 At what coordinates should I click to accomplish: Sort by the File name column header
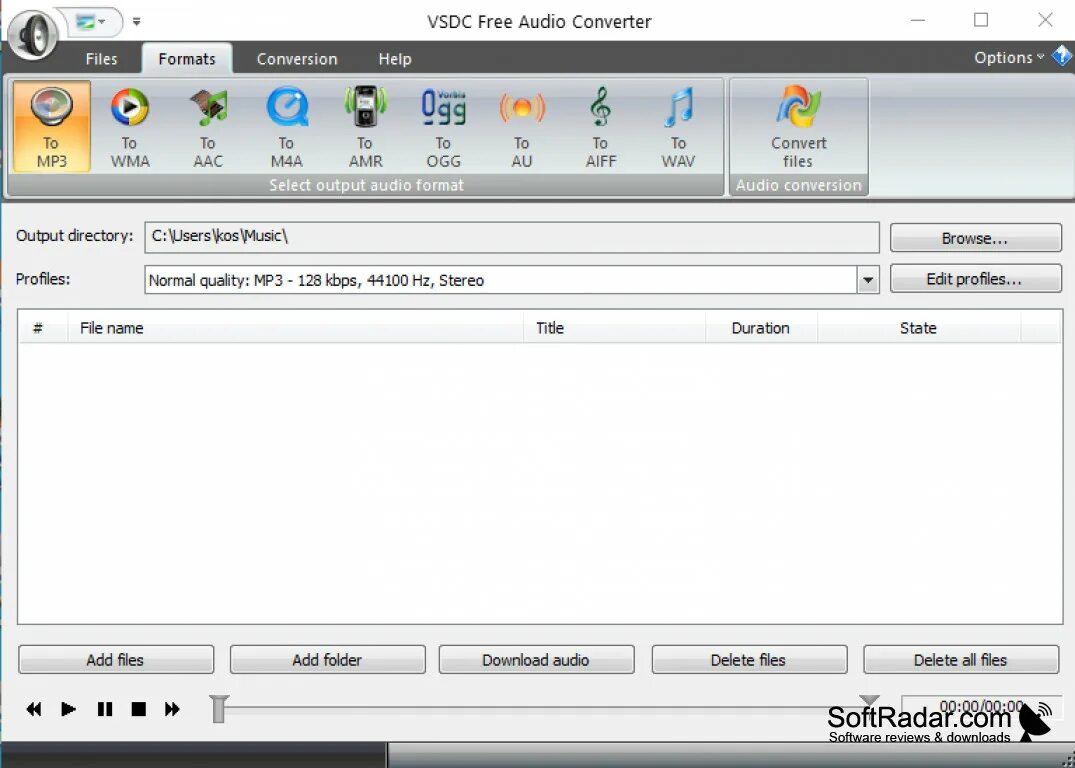pos(295,328)
